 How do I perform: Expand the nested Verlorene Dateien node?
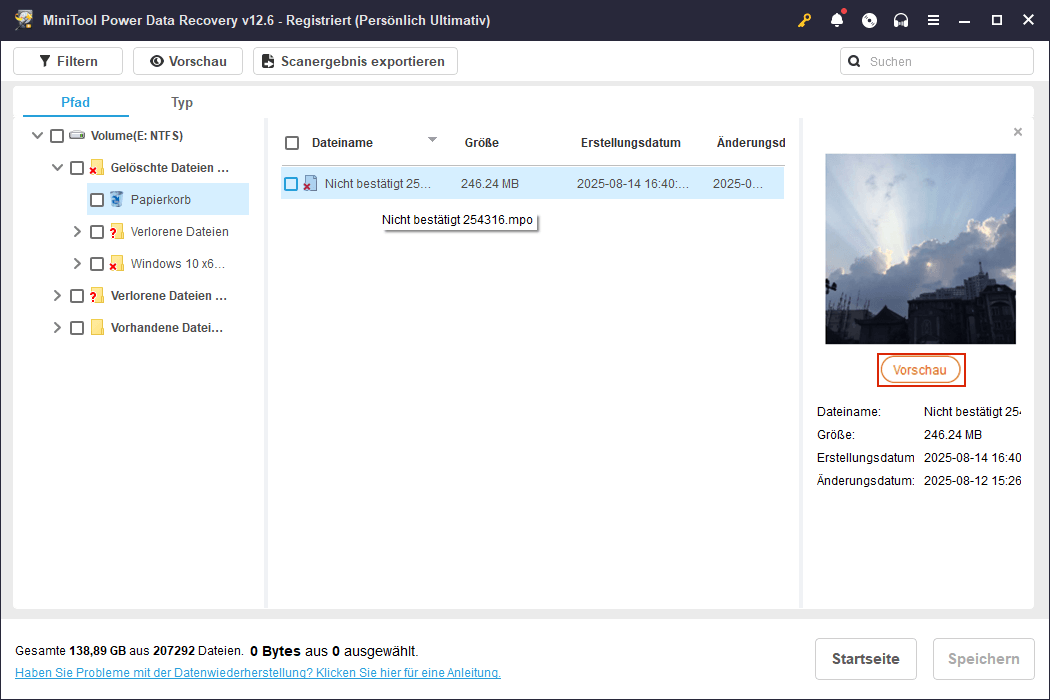coord(77,232)
